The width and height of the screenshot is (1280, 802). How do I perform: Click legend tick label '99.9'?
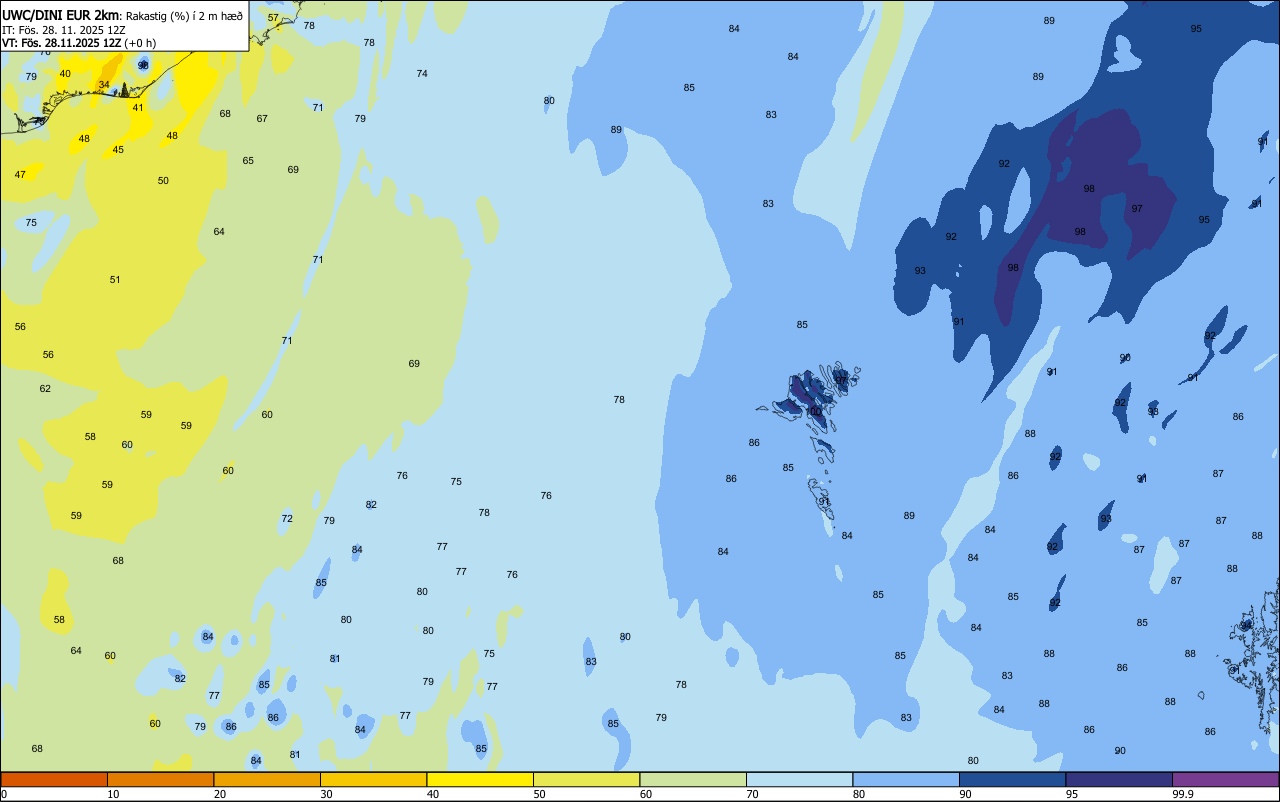[1183, 794]
